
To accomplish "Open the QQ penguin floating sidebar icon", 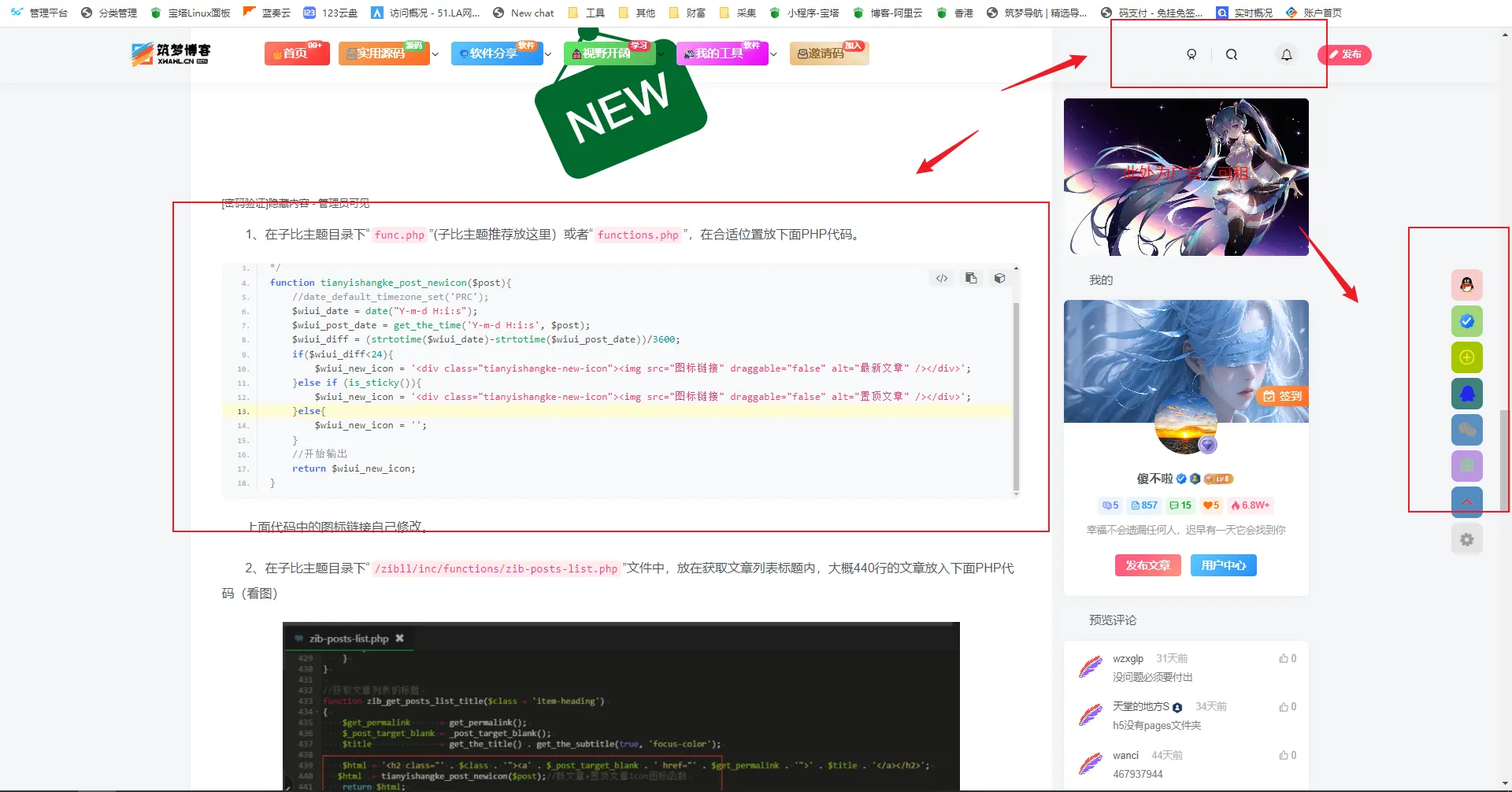I will pos(1466,285).
